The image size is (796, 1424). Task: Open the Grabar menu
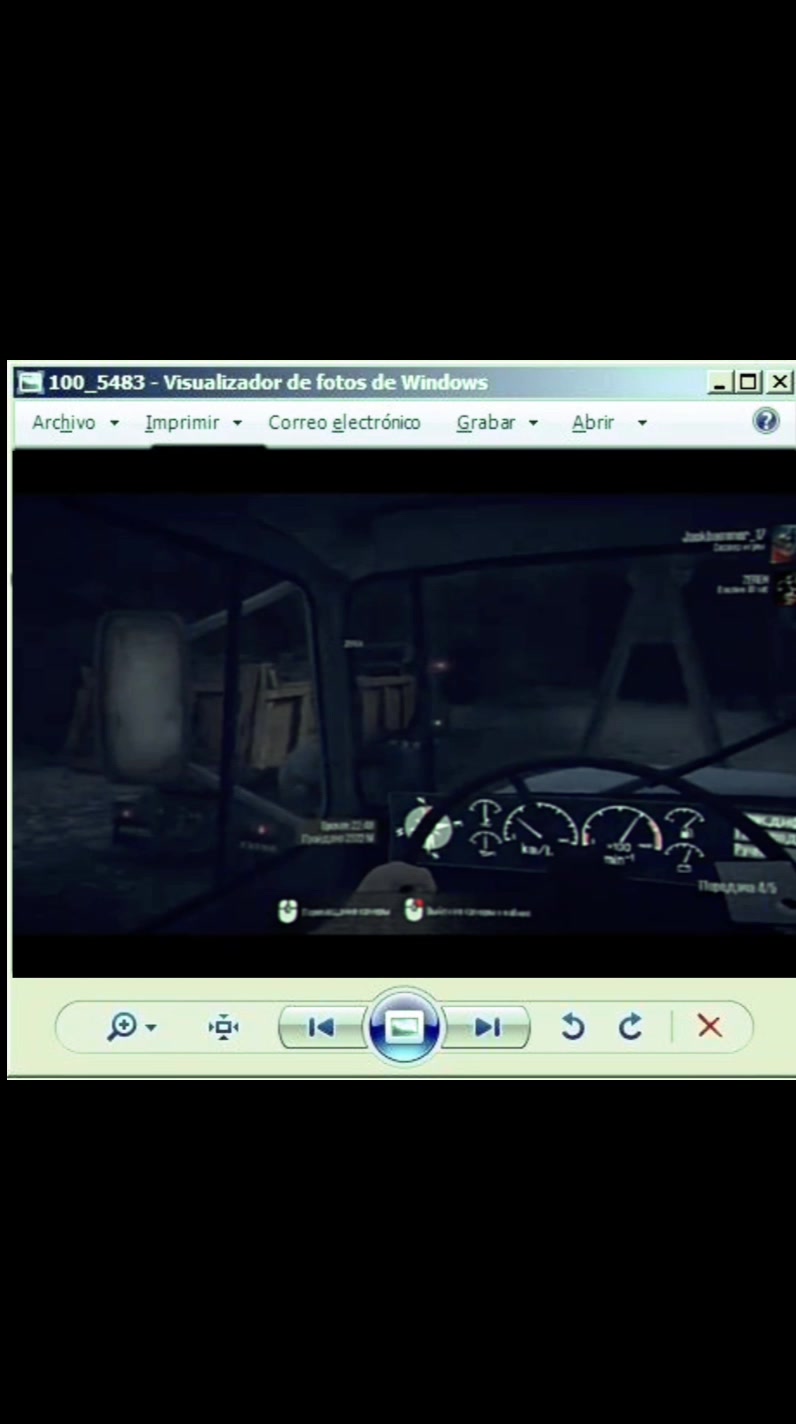click(x=486, y=423)
